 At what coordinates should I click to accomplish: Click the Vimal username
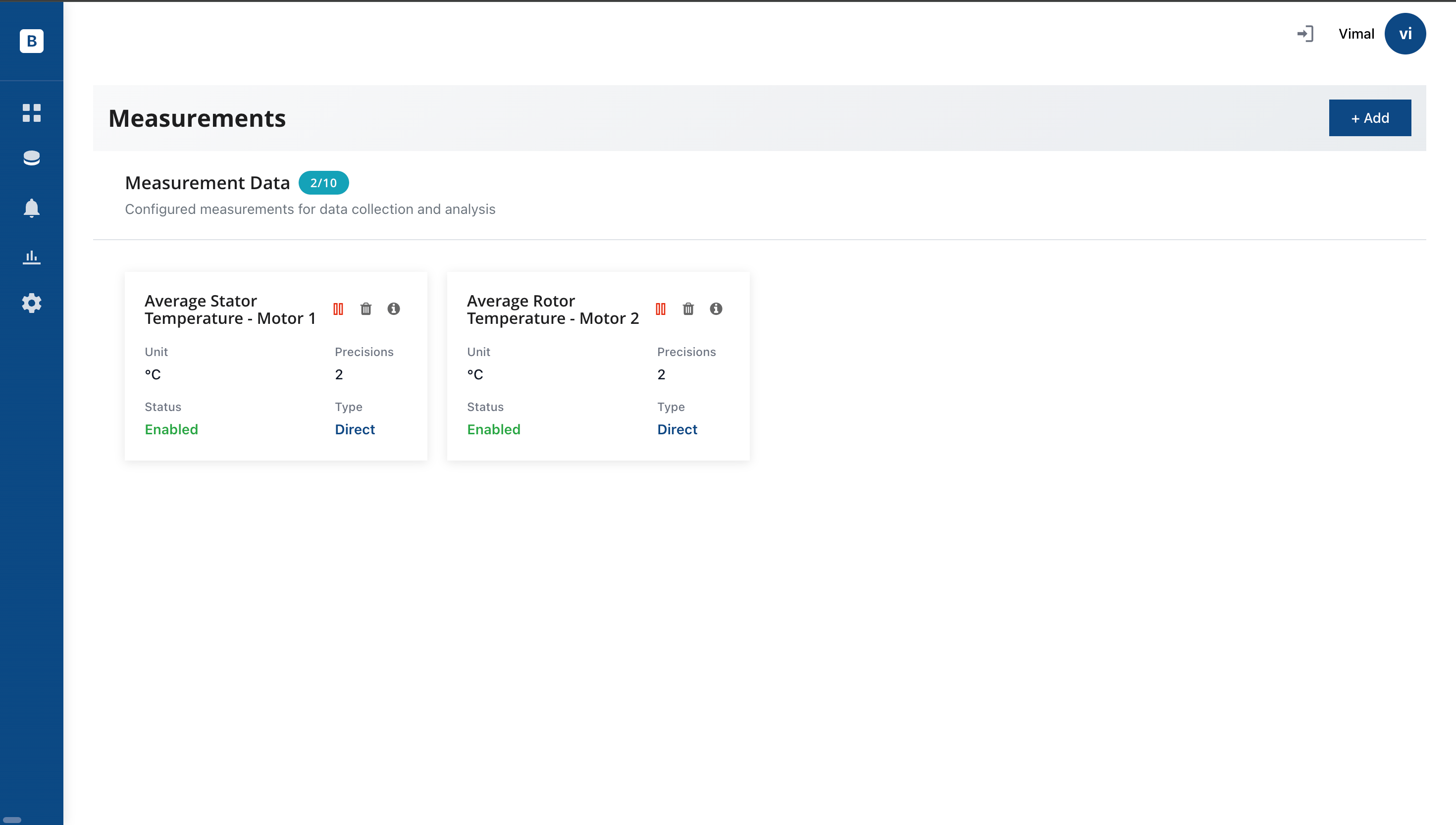(1356, 34)
